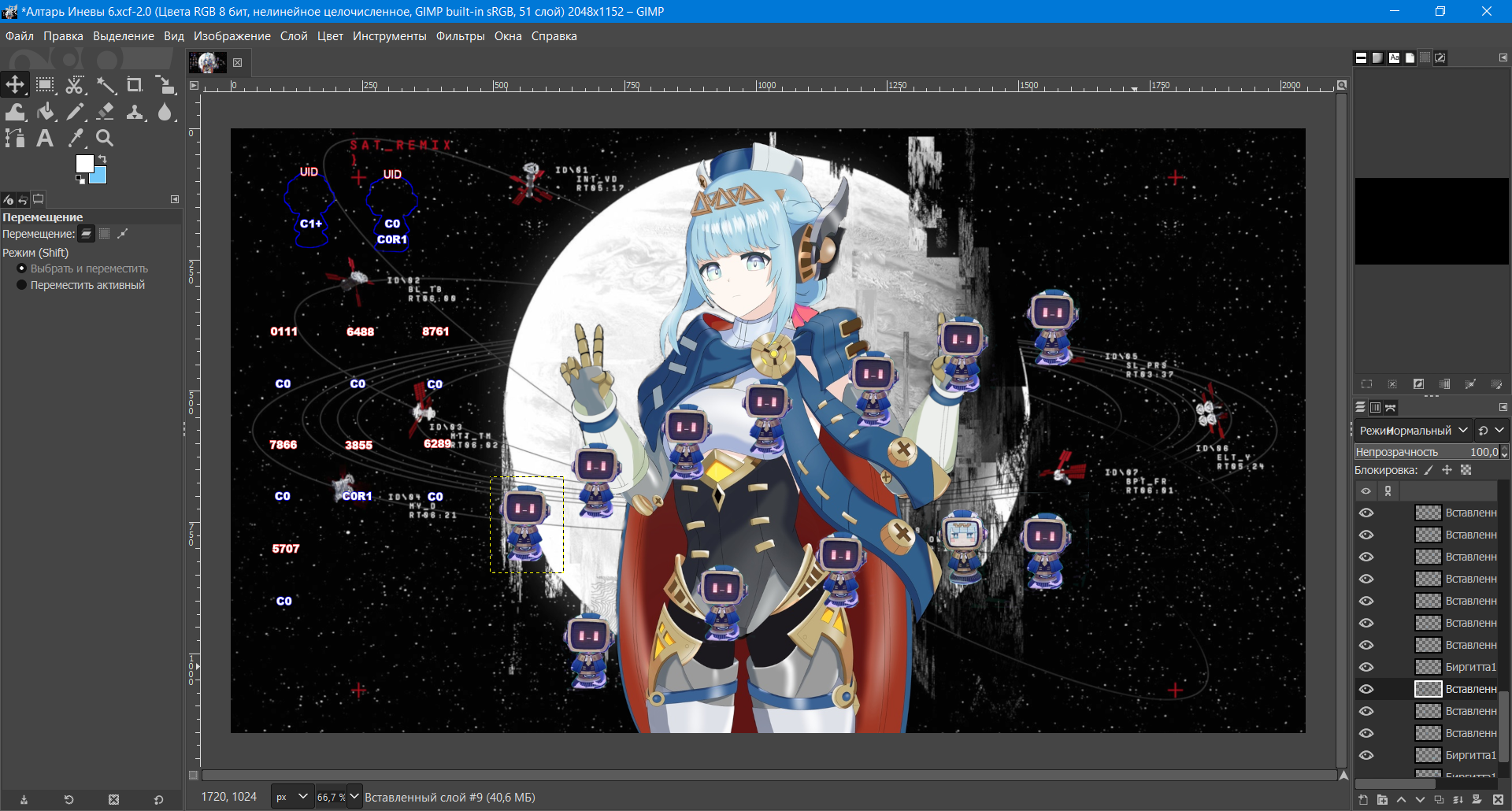Image resolution: width=1512 pixels, height=811 pixels.
Task: Merge the layer down using the panel button
Action: pos(1458,800)
